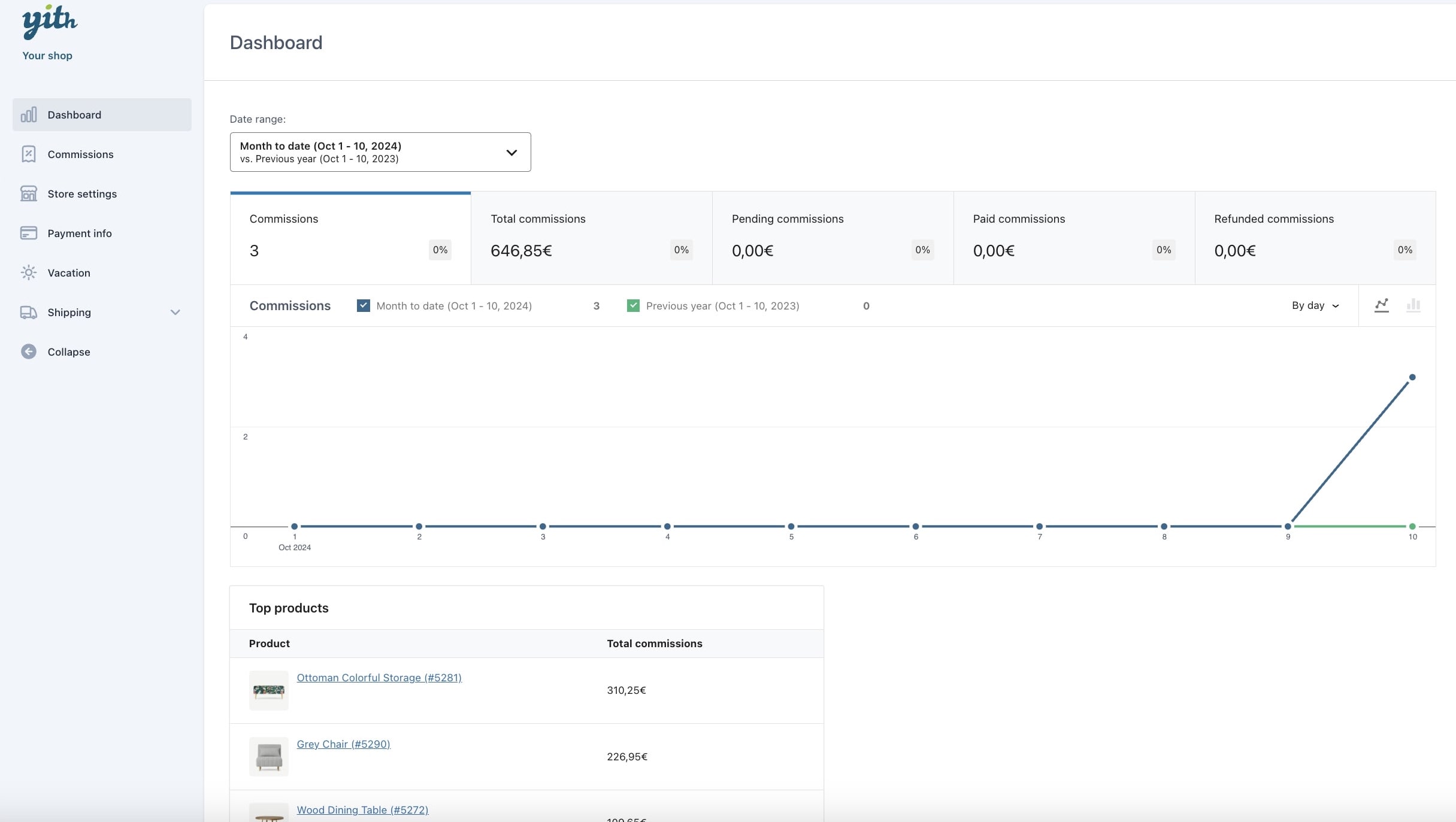Switch to line chart view
This screenshot has height=822, width=1456.
tap(1381, 305)
